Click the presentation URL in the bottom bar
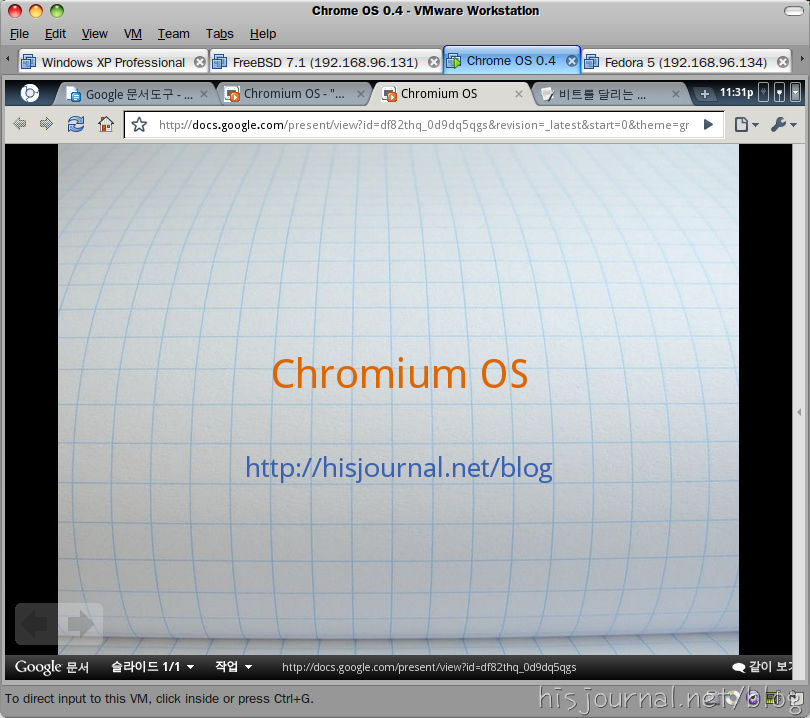This screenshot has width=810, height=718. tap(429, 667)
